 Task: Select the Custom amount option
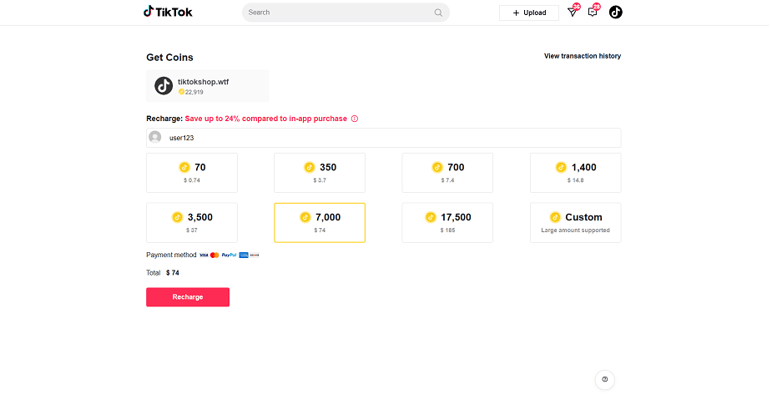[x=575, y=223]
